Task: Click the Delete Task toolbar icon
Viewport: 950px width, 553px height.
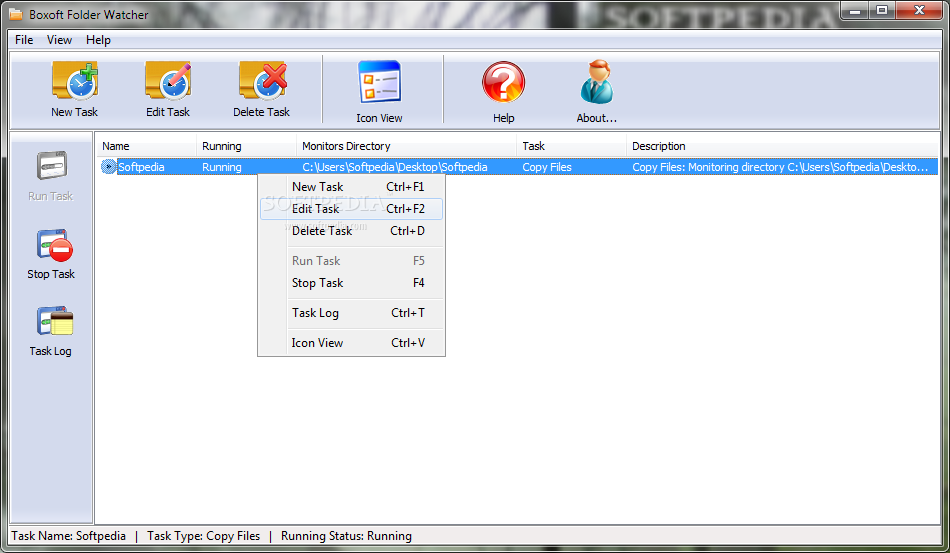Action: [x=262, y=81]
